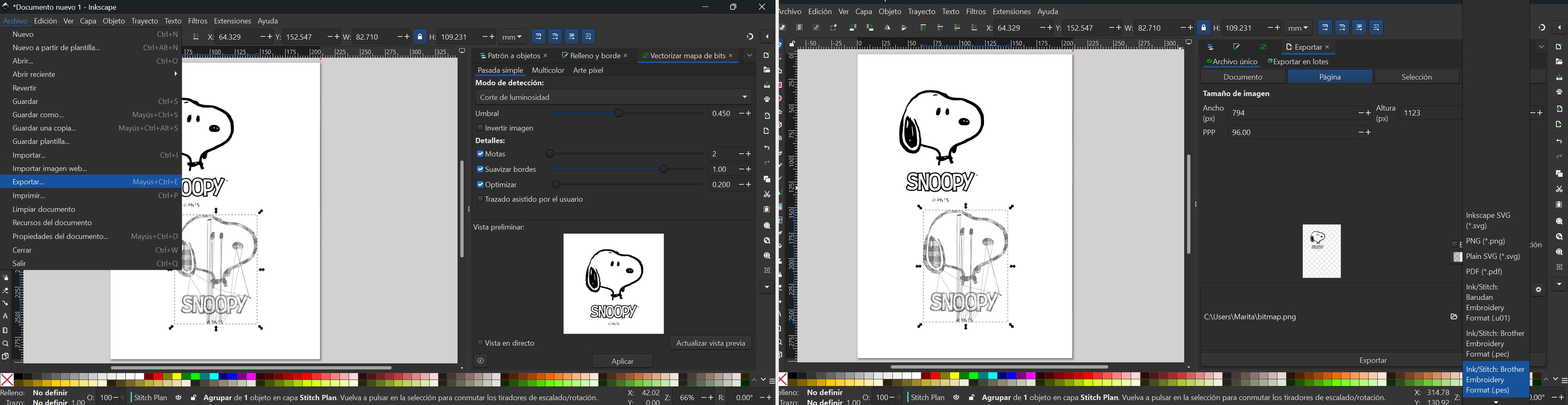Click open folder icon in right window command bar

click(1559, 62)
